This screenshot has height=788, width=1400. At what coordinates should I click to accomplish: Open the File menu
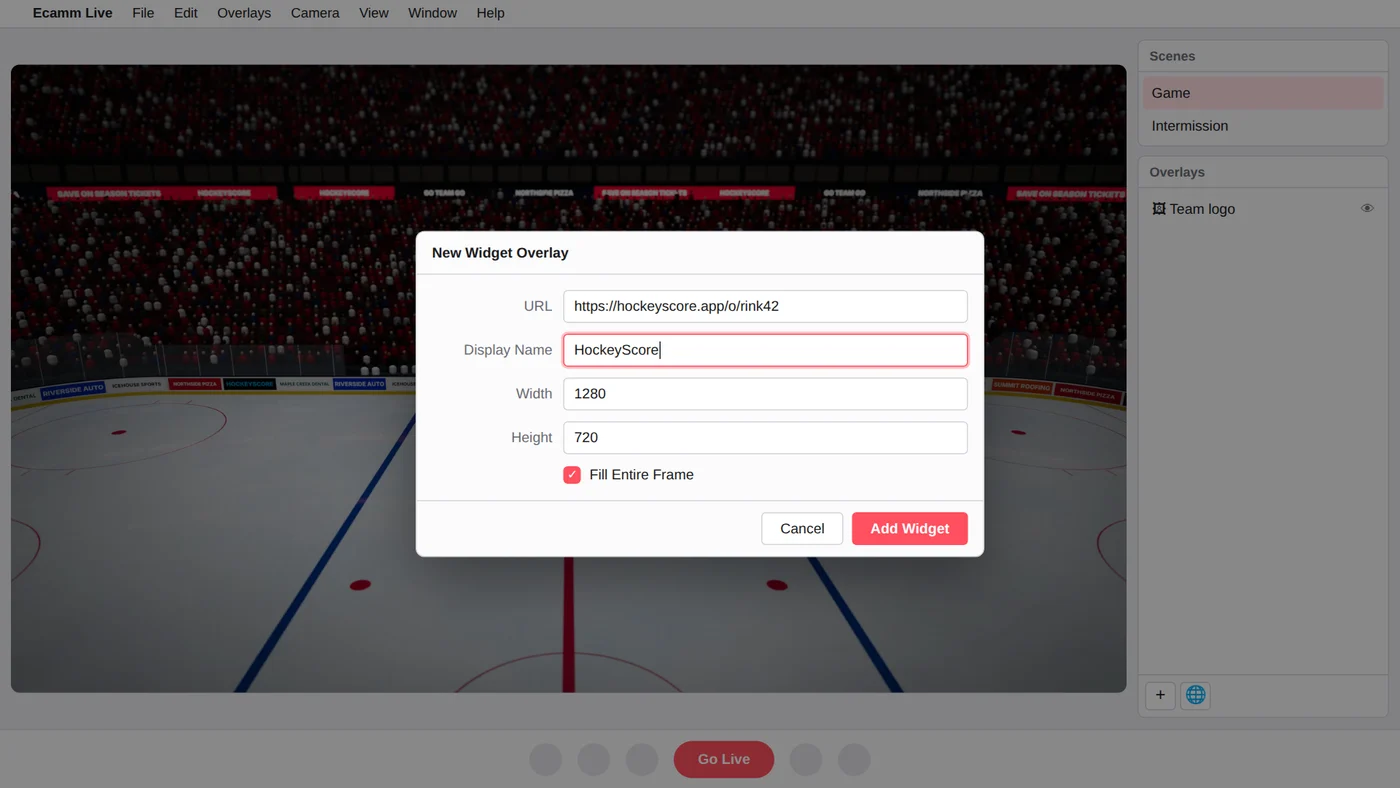point(143,13)
